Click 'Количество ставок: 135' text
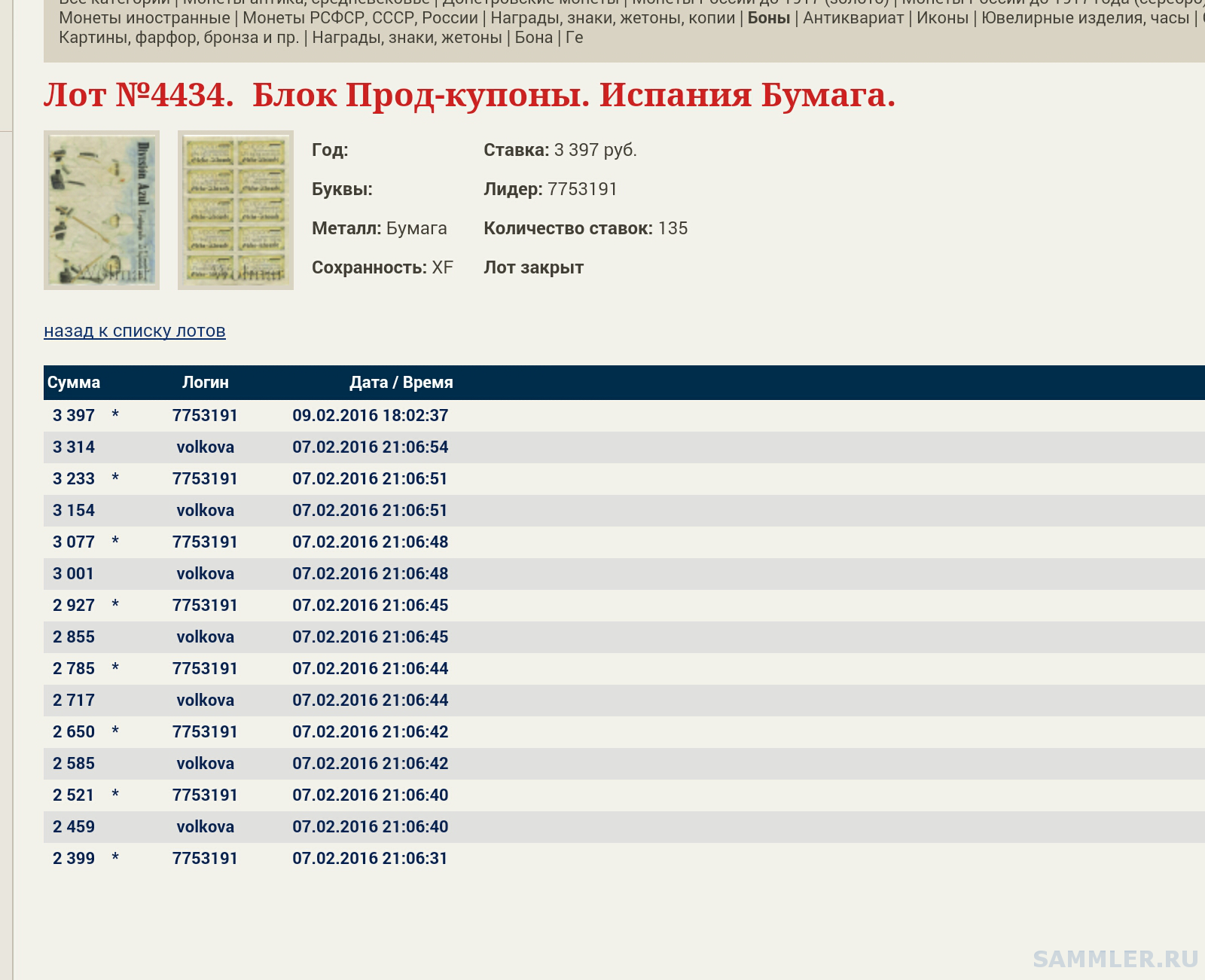 click(x=586, y=228)
